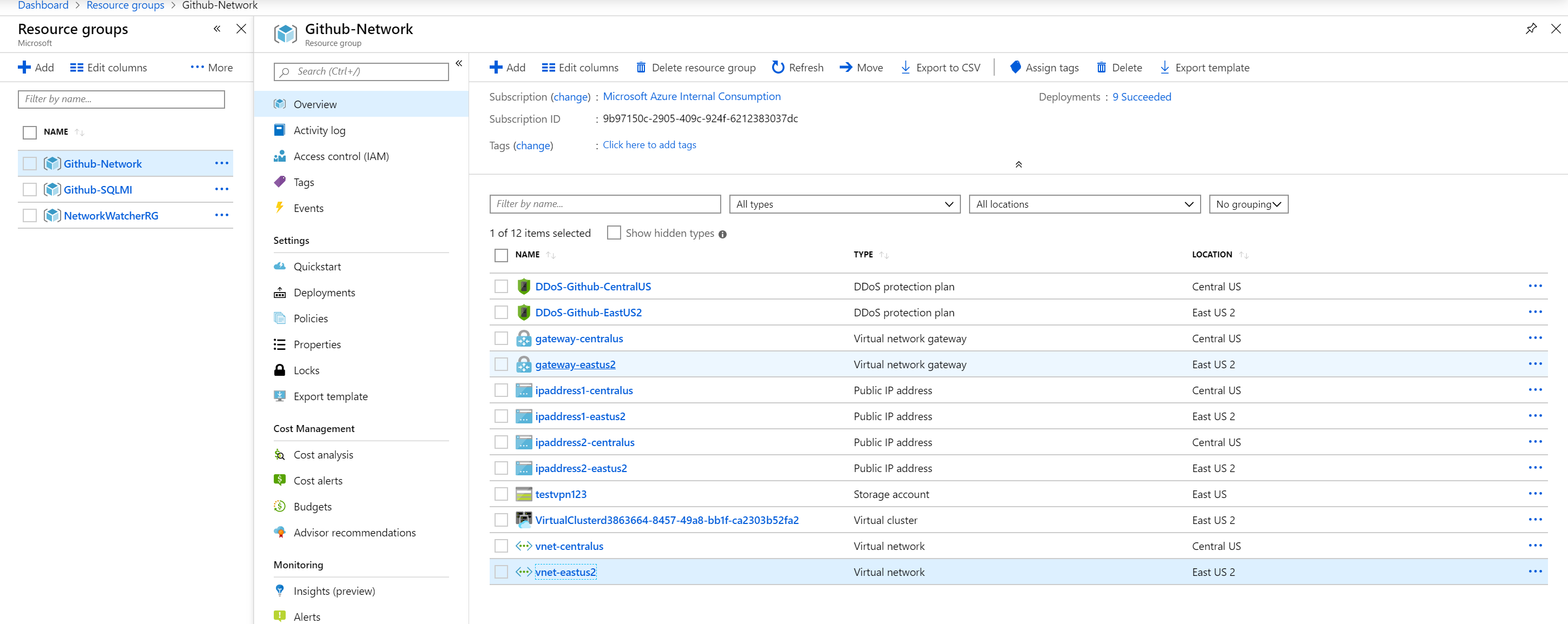Screen dimensions: 1568x624
Task: Check the NetworkWatcherRG group checkbox
Action: click(29, 215)
